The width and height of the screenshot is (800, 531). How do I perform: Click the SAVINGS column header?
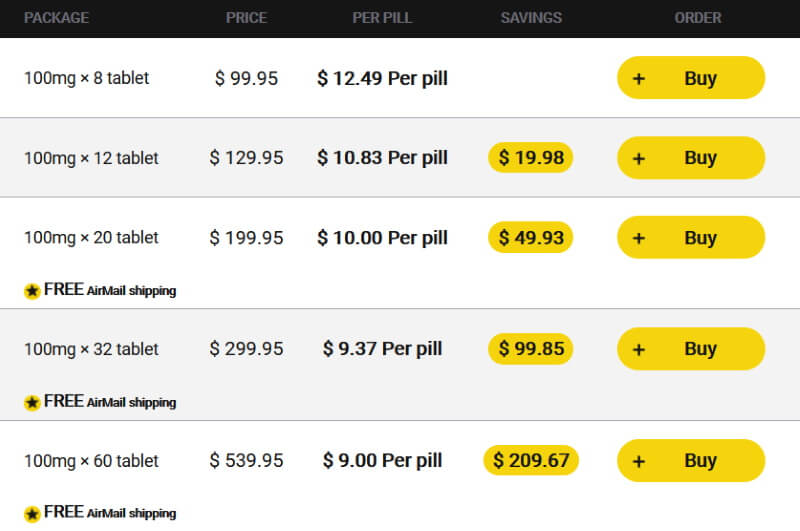[x=531, y=18]
